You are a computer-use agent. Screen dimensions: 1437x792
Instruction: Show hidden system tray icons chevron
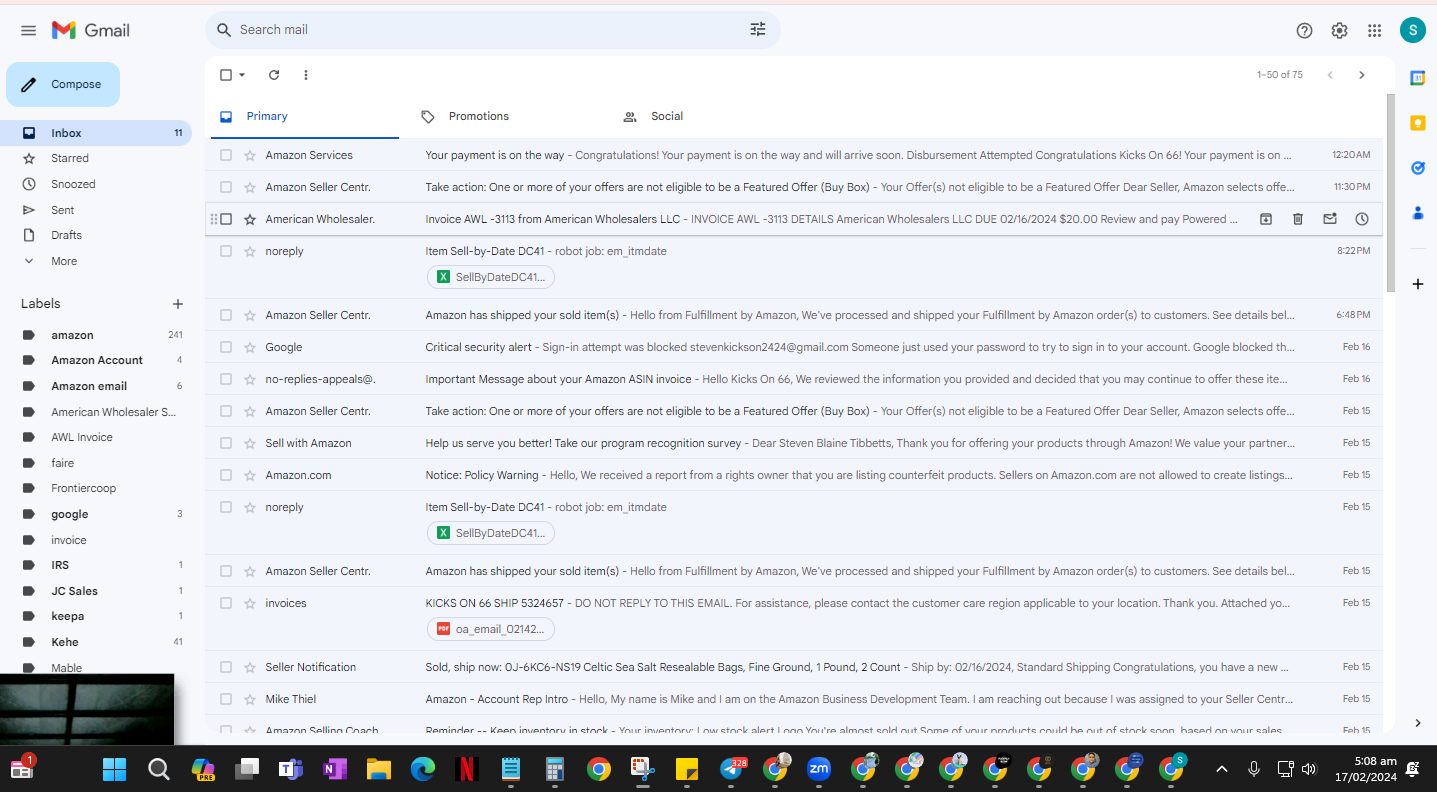1221,769
